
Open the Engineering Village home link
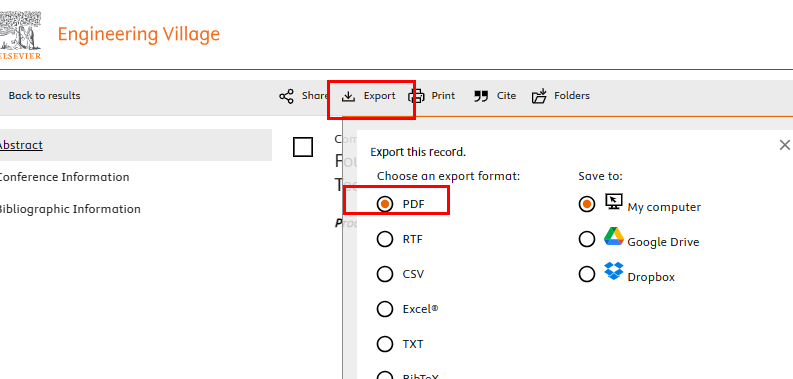[139, 34]
